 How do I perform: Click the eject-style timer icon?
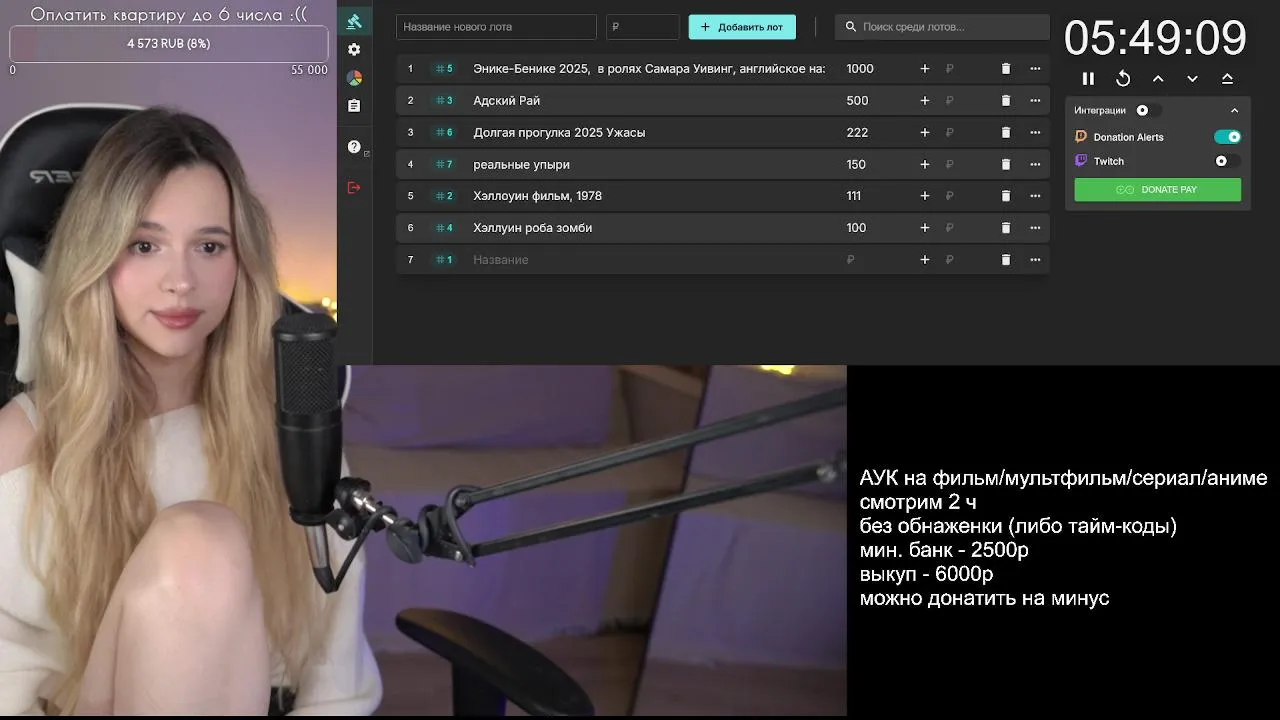coord(1227,78)
